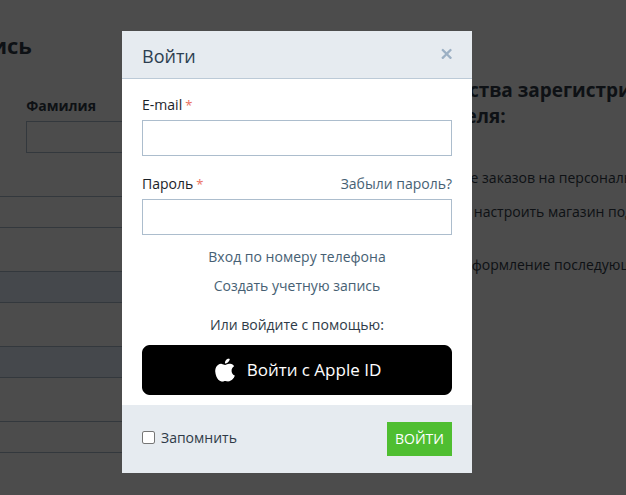
Task: Click the Пароль field label
Action: [x=168, y=184]
